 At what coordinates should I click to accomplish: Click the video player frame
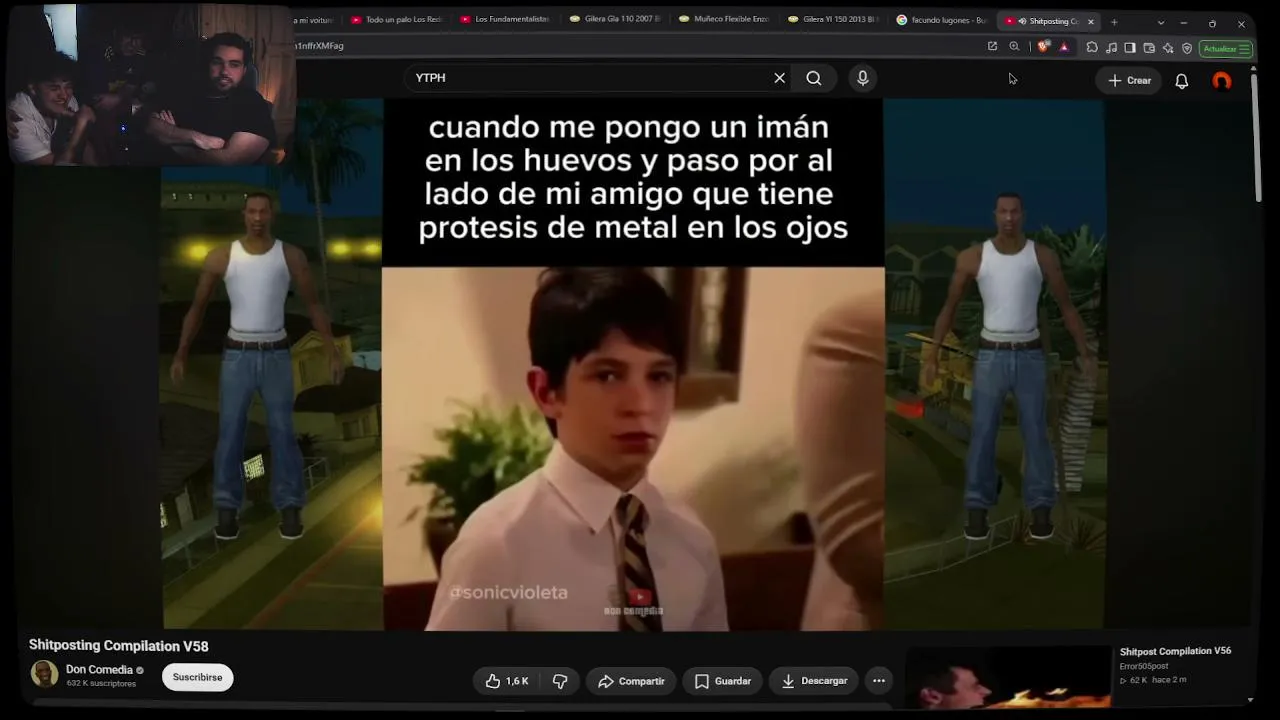tap(633, 364)
